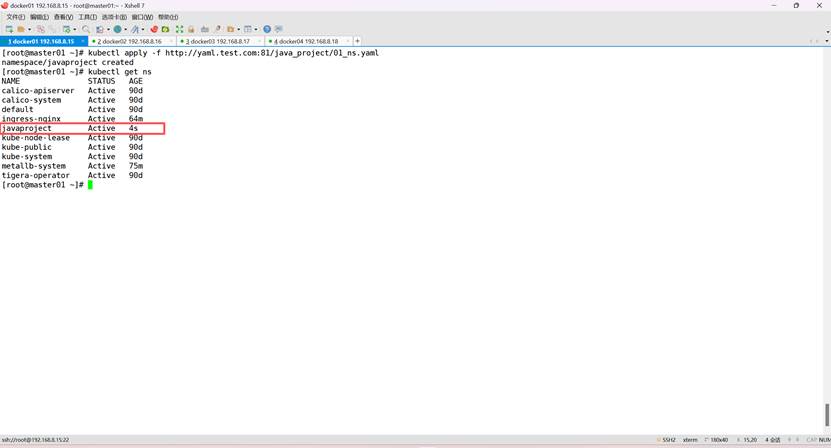
Task: Click the calico-system namespace row
Action: coord(72,100)
